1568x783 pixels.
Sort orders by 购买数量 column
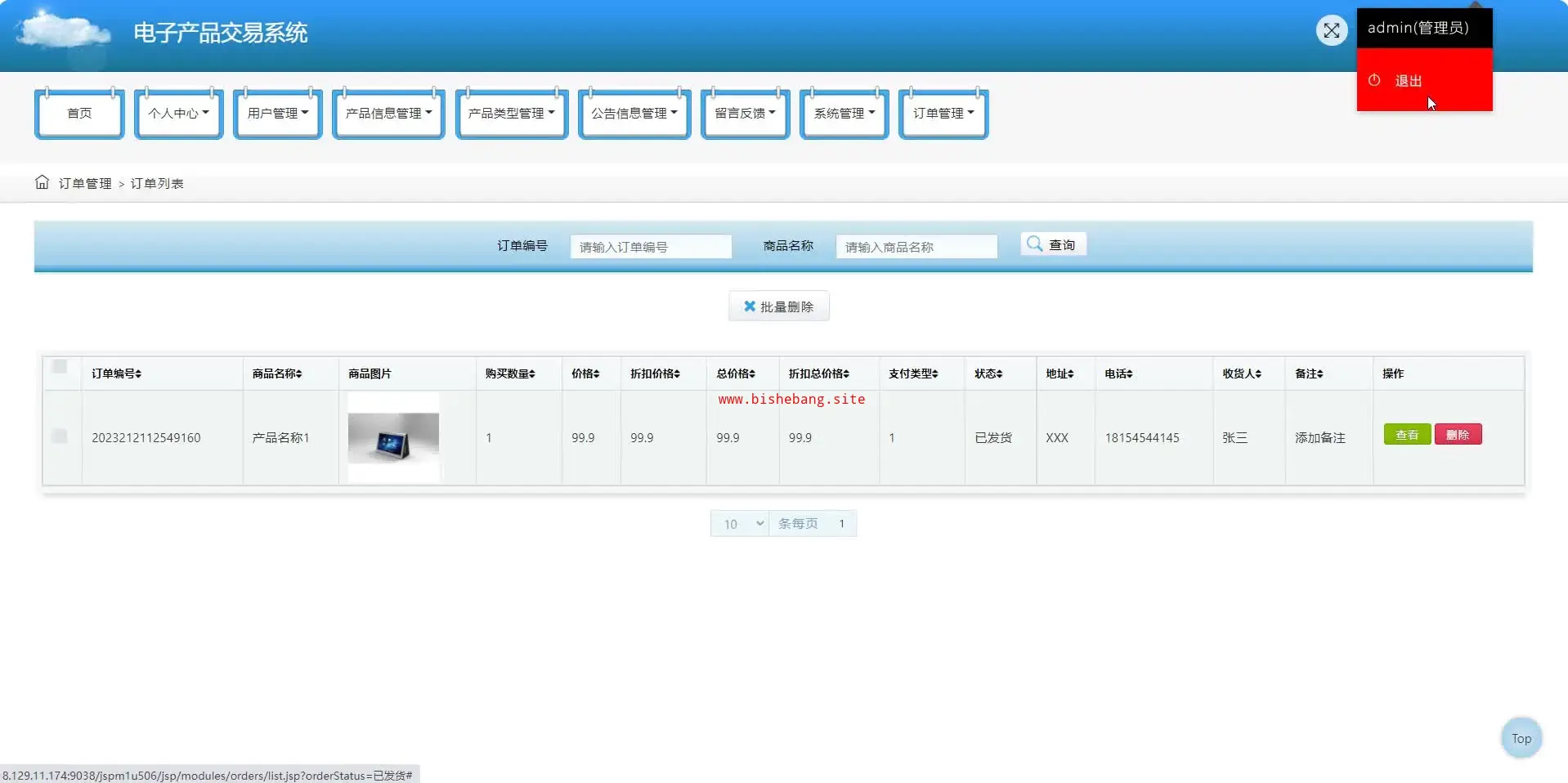point(532,374)
